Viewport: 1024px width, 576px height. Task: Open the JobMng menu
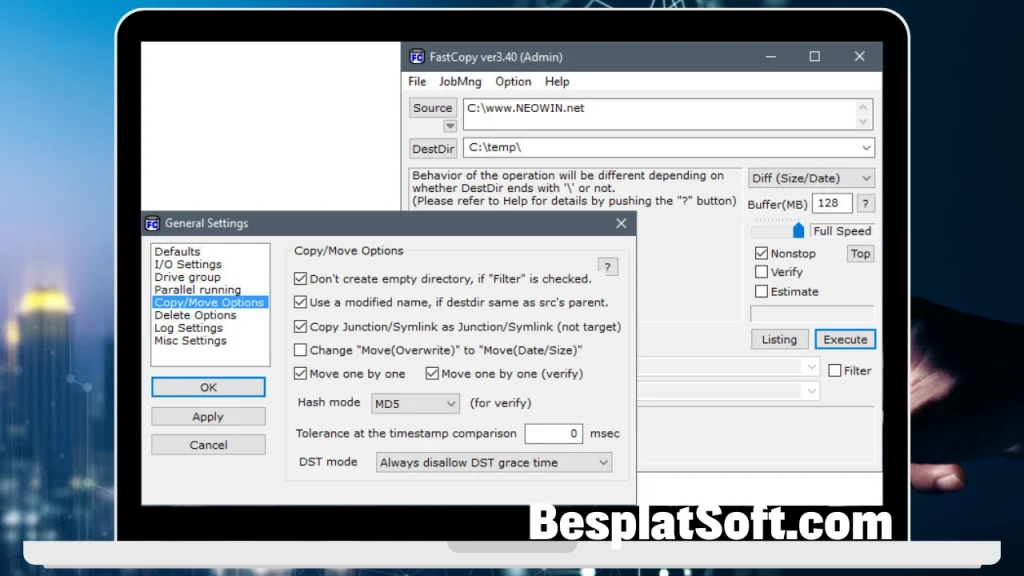click(x=460, y=81)
